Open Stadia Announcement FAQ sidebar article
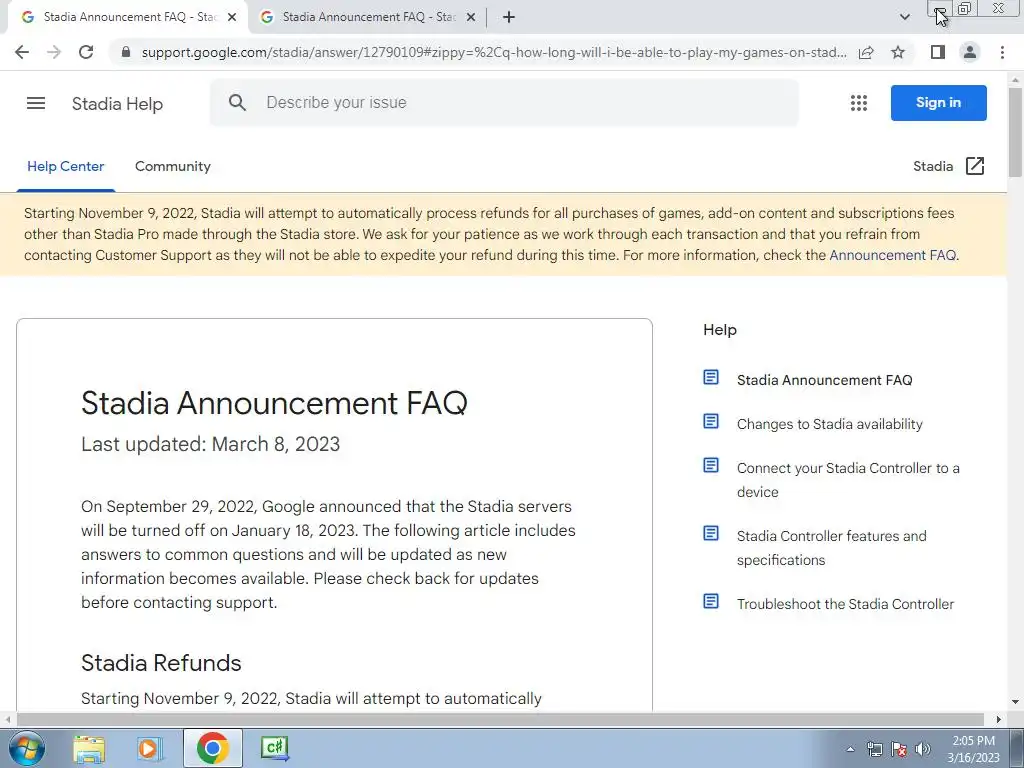1024x768 pixels. coord(824,380)
